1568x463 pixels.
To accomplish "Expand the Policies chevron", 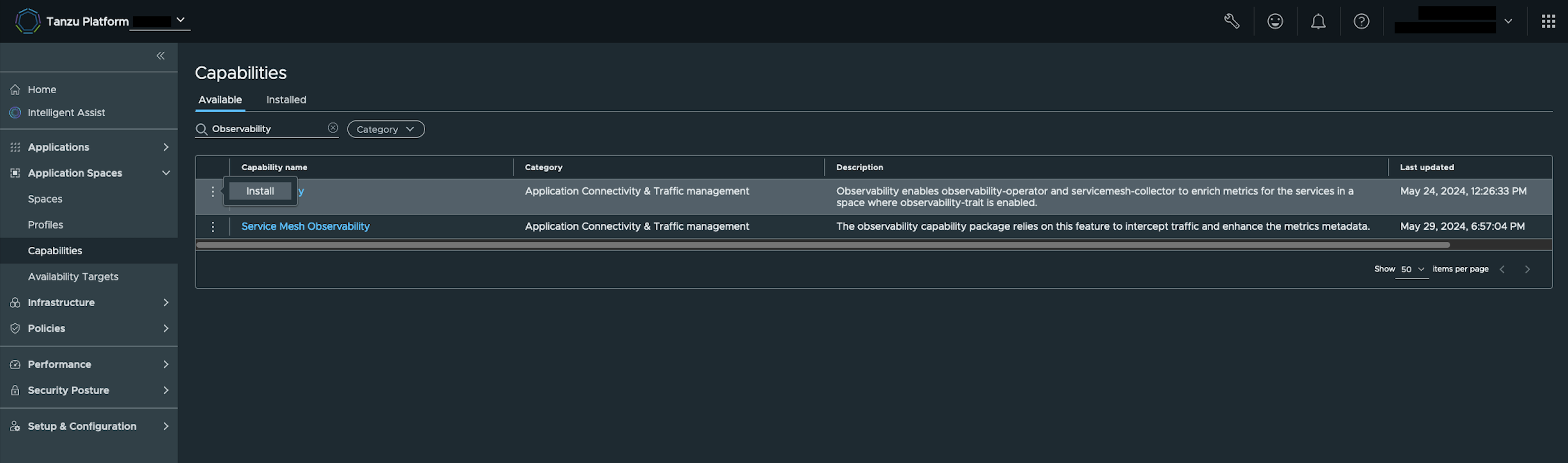I will 165,329.
